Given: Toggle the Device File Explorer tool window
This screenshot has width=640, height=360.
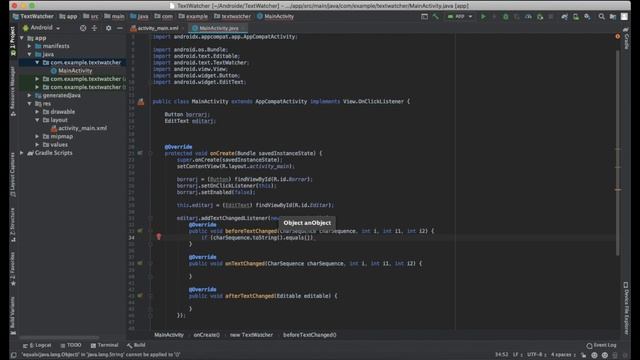Looking at the screenshot, I should (627, 308).
